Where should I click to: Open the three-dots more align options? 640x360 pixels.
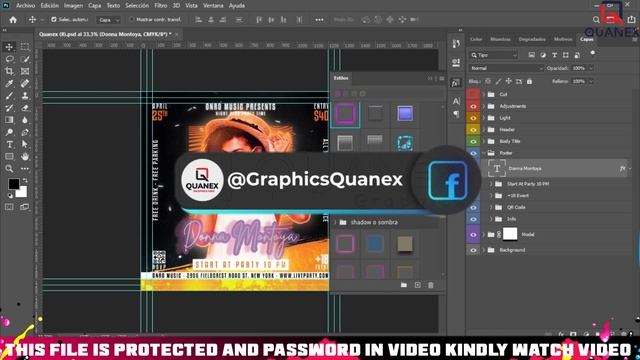pos(319,20)
